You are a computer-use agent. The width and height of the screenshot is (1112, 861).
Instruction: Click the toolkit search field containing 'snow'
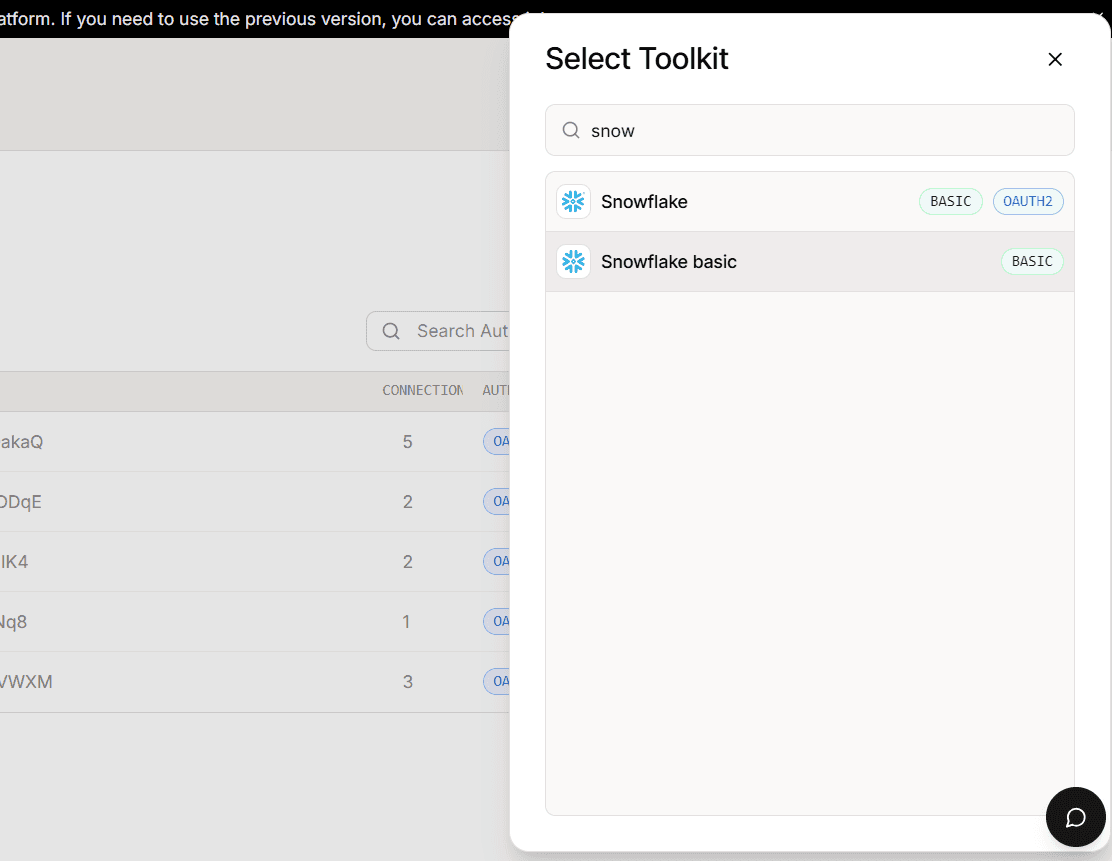click(x=809, y=130)
